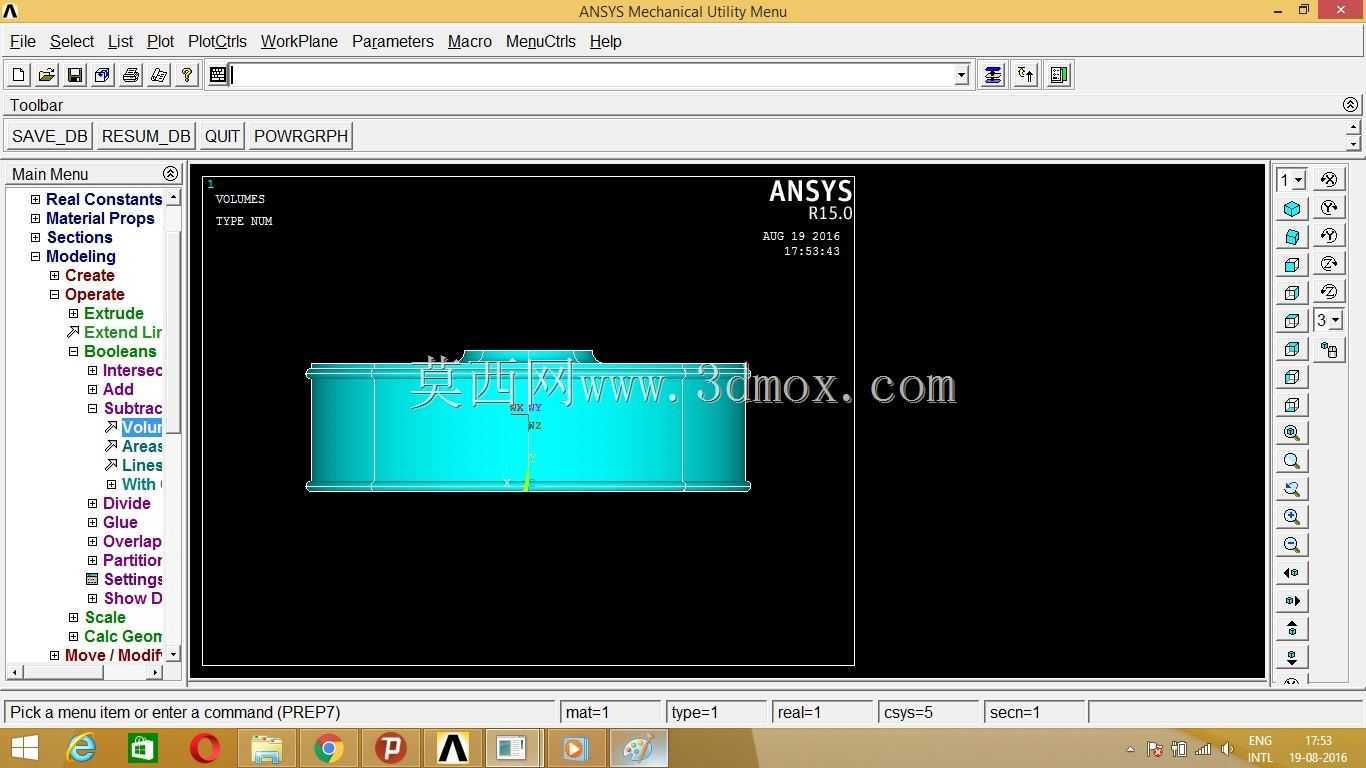Open the report generator icon
The height and width of the screenshot is (768, 1366).
158,75
